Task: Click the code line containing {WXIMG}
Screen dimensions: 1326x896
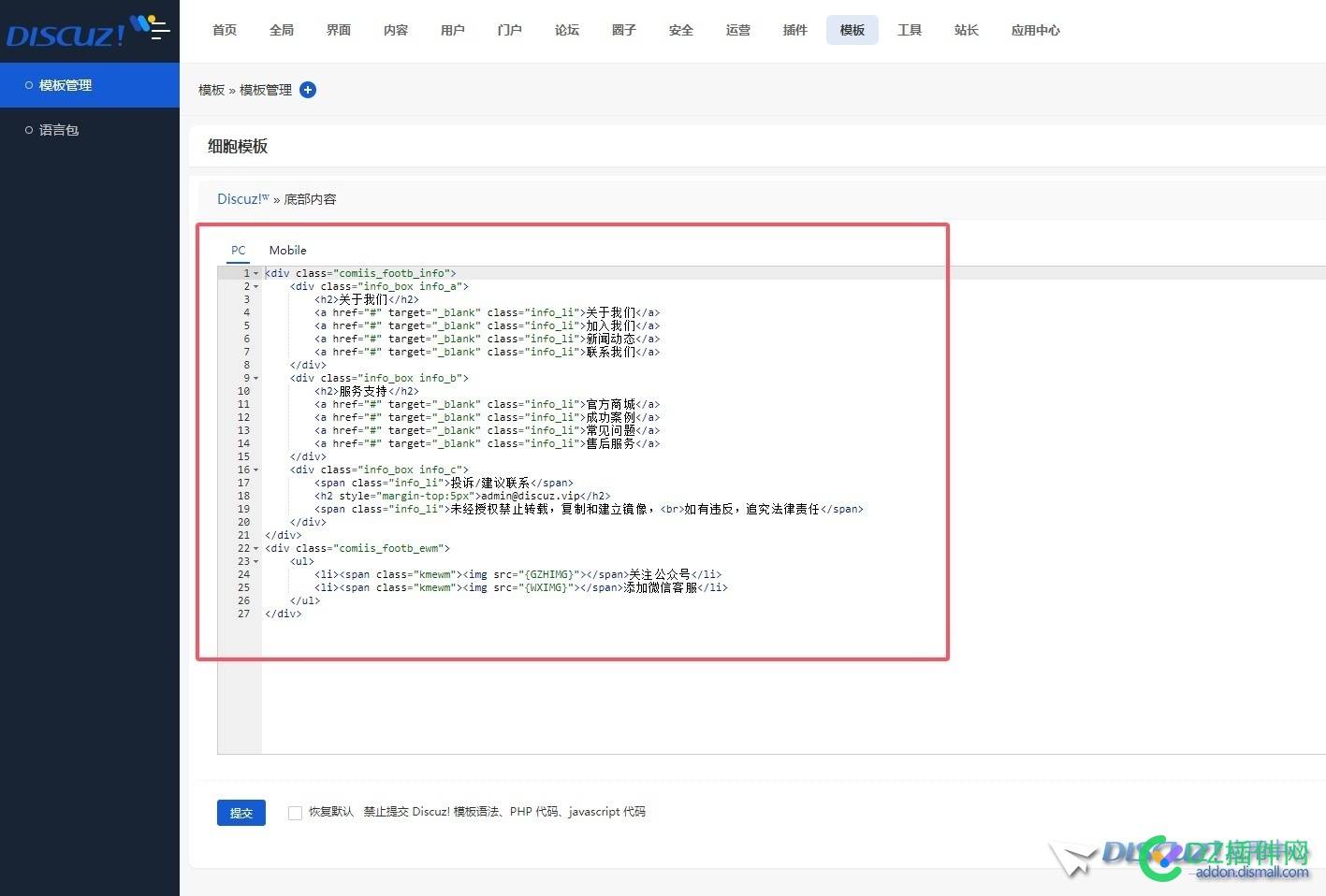Action: pos(520,588)
